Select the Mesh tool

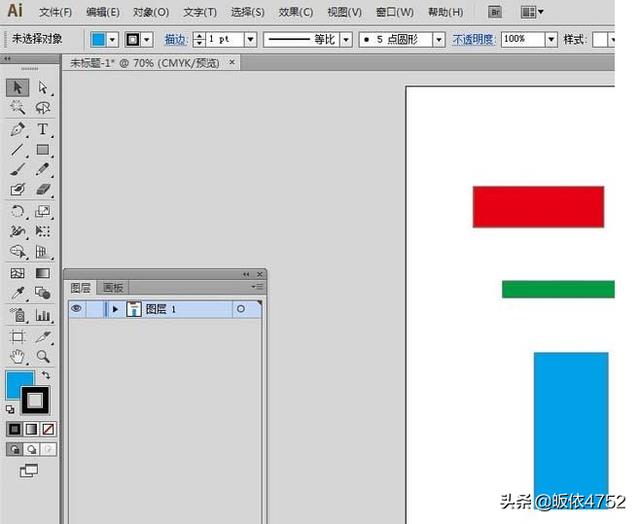click(x=17, y=273)
